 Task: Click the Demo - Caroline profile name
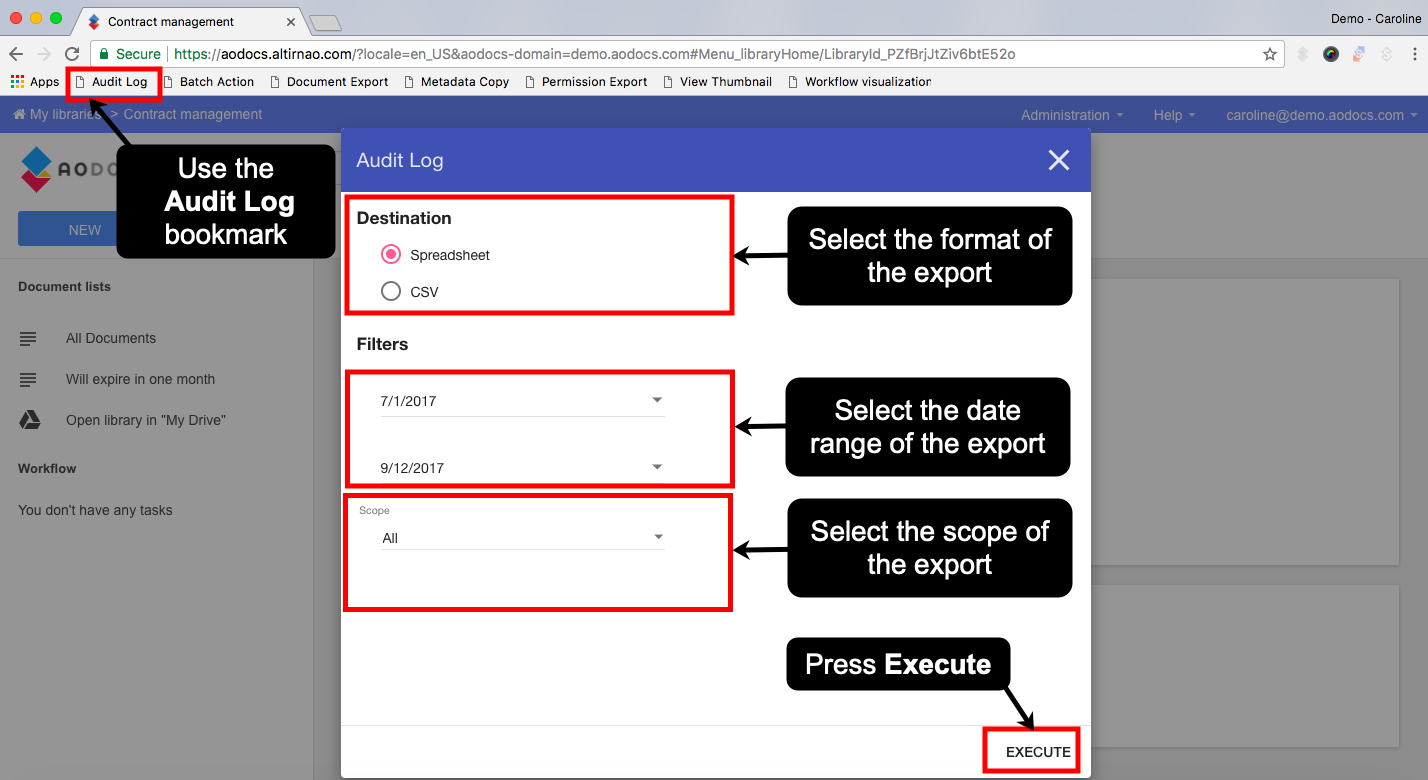coord(1375,19)
